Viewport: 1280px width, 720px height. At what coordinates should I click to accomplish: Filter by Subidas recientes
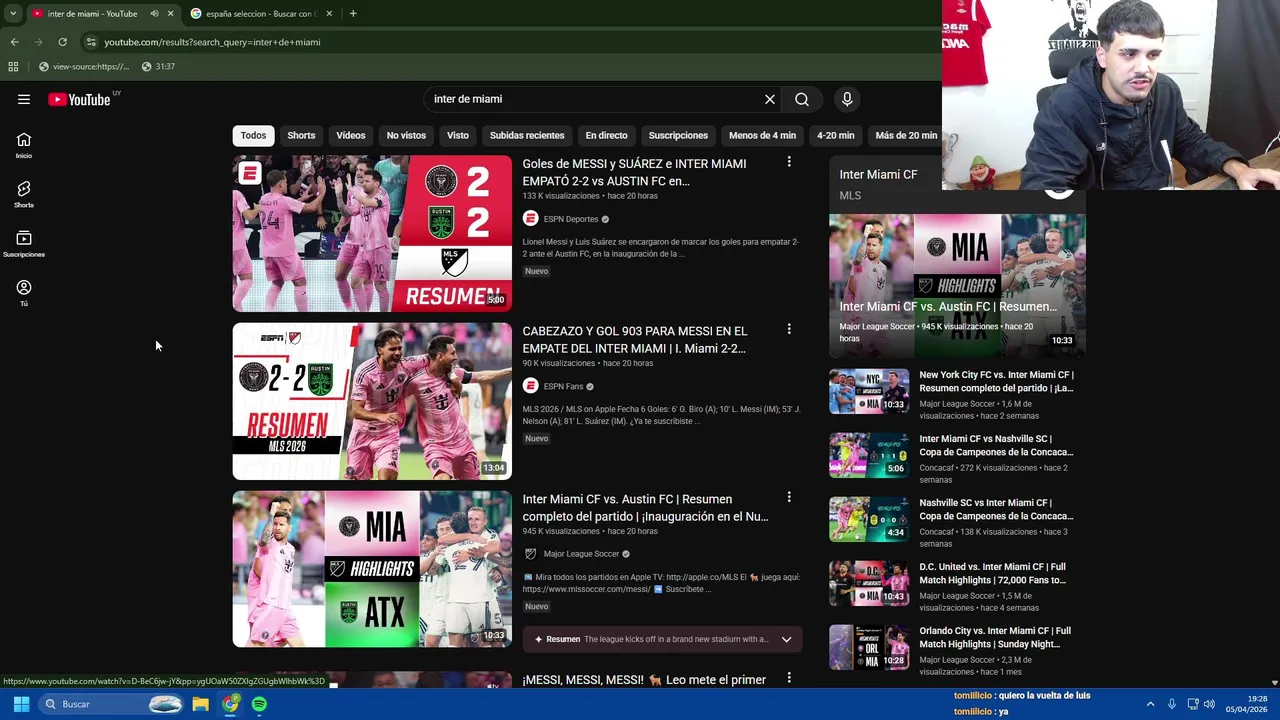coord(527,135)
